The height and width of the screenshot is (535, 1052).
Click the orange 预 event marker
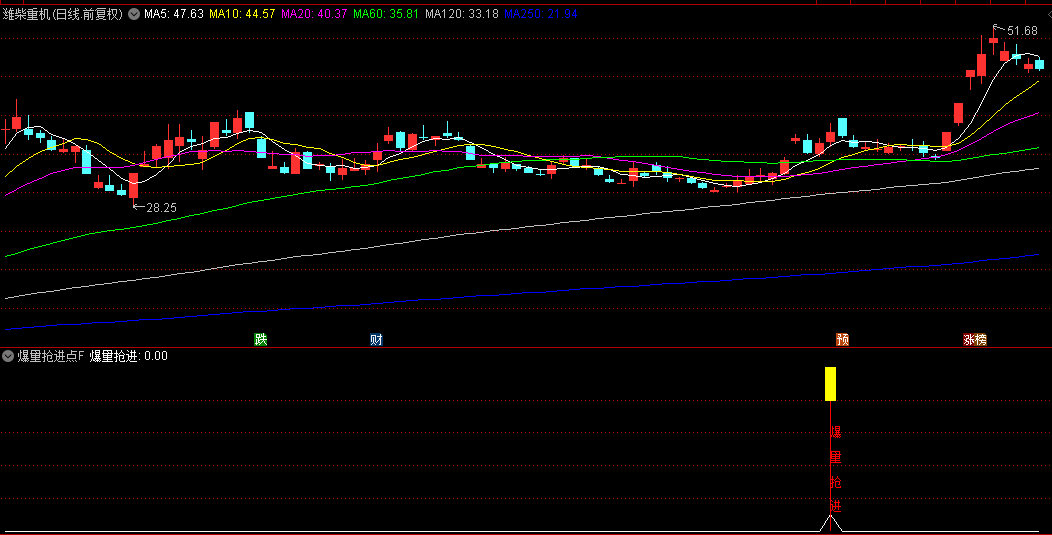843,340
